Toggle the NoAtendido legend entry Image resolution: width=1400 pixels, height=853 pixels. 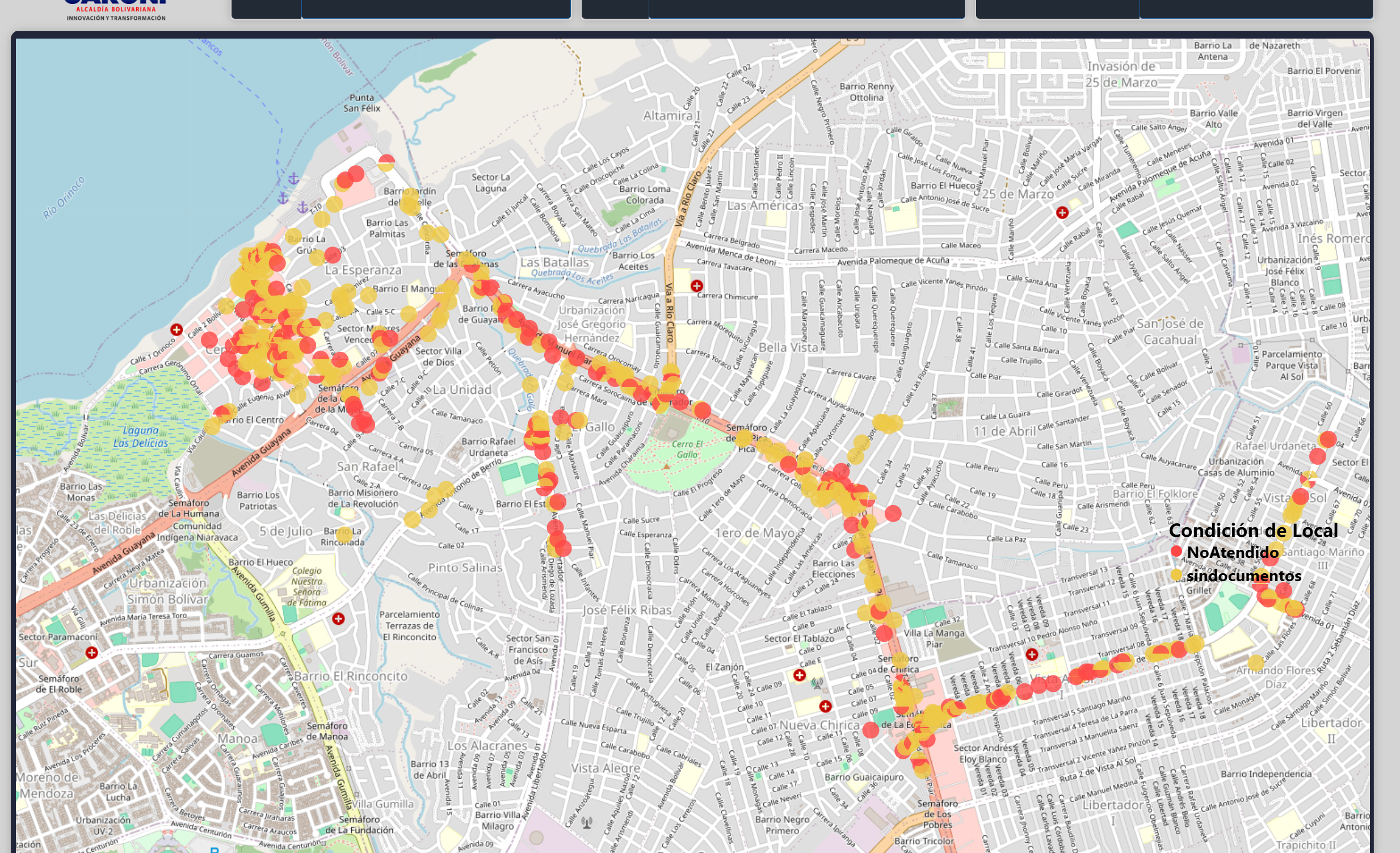coord(1225,552)
